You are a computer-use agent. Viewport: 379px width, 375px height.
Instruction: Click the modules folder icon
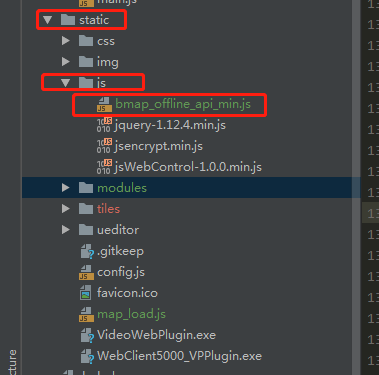click(86, 188)
